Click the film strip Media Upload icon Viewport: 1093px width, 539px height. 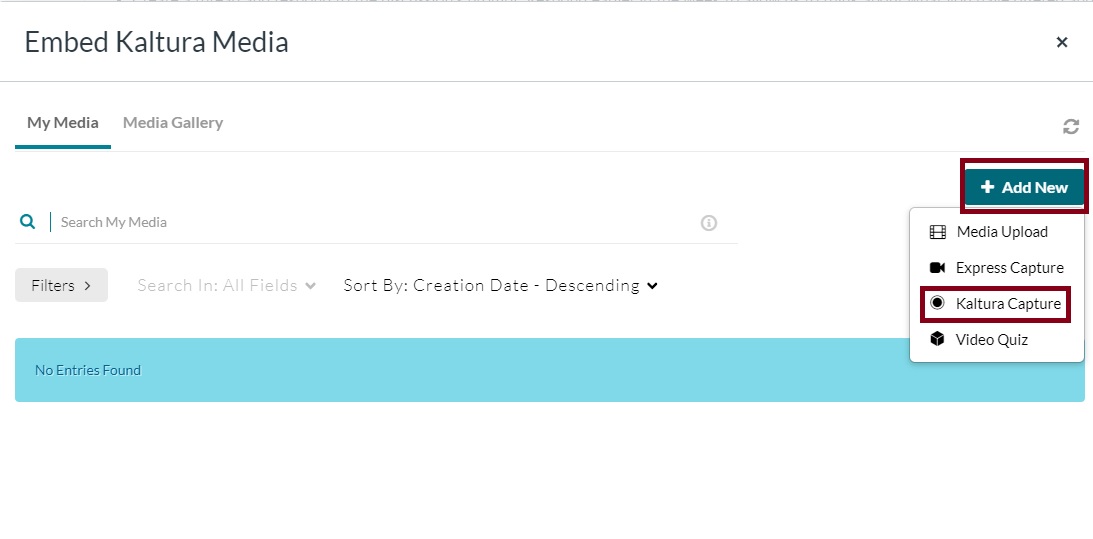(937, 232)
